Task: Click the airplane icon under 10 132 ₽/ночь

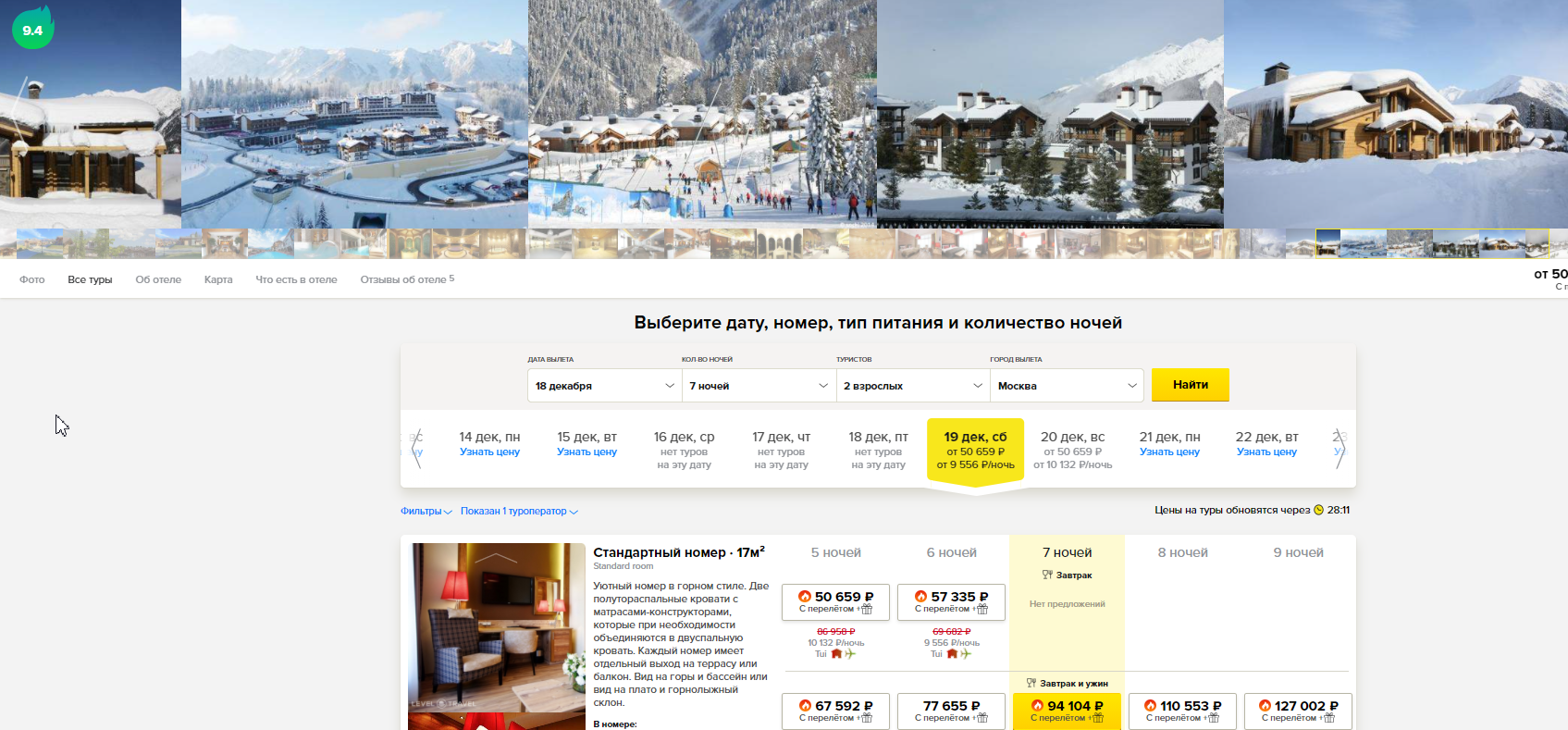Action: tap(850, 654)
